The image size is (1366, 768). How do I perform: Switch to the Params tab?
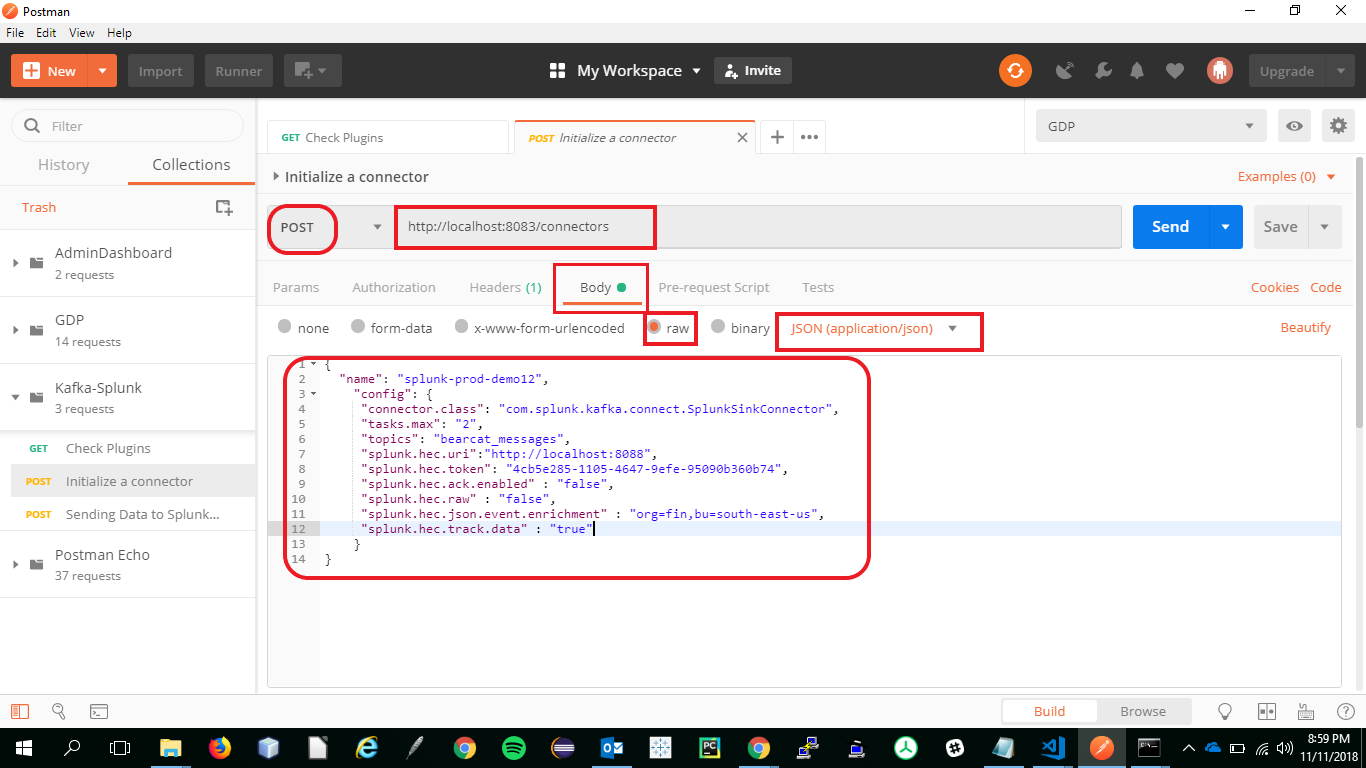click(296, 287)
